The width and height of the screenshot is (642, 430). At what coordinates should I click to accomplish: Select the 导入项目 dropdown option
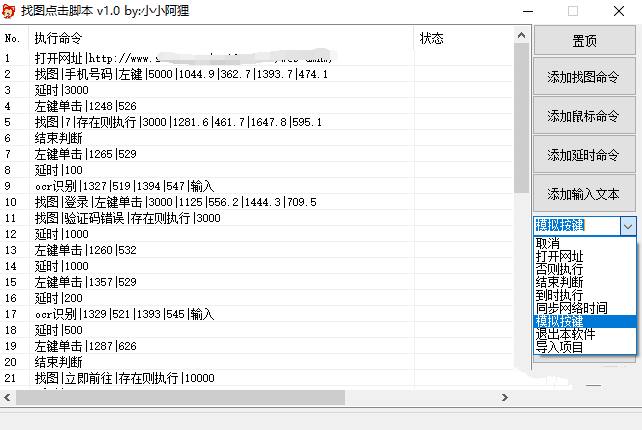(559, 348)
